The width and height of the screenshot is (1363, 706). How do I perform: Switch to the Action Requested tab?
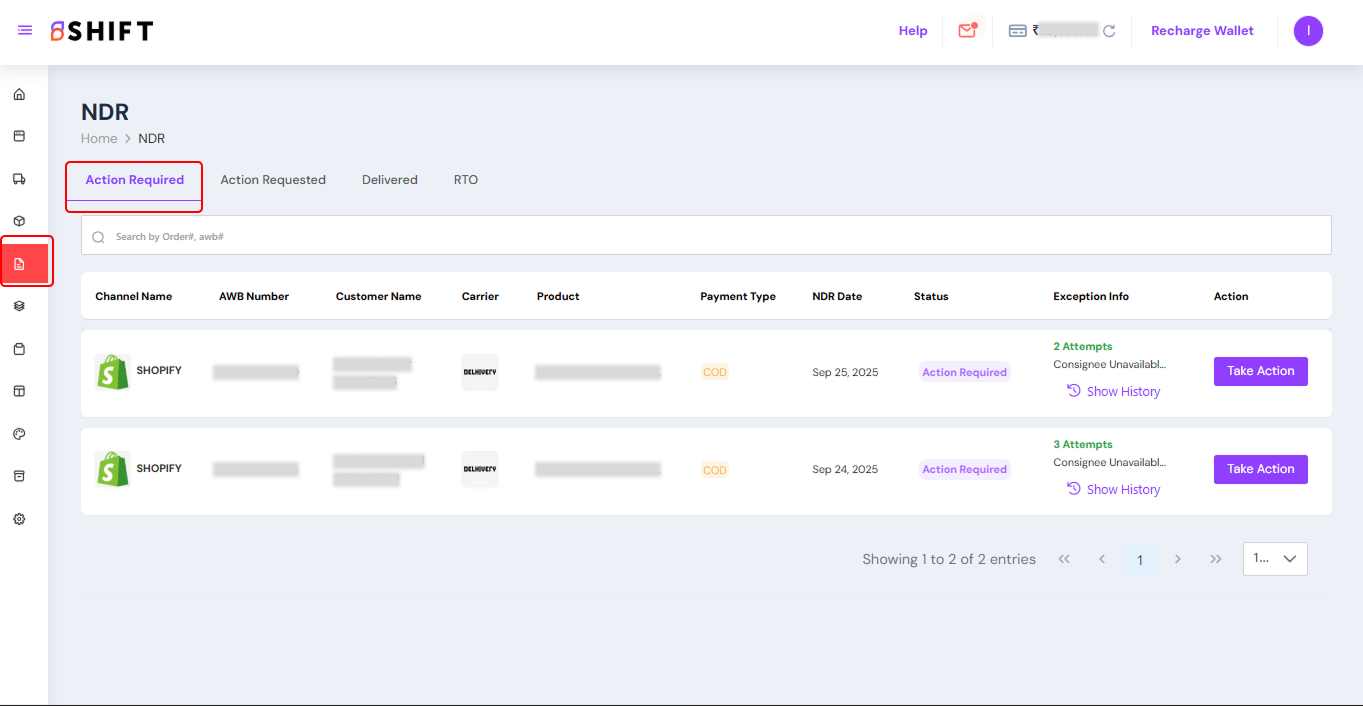point(273,180)
